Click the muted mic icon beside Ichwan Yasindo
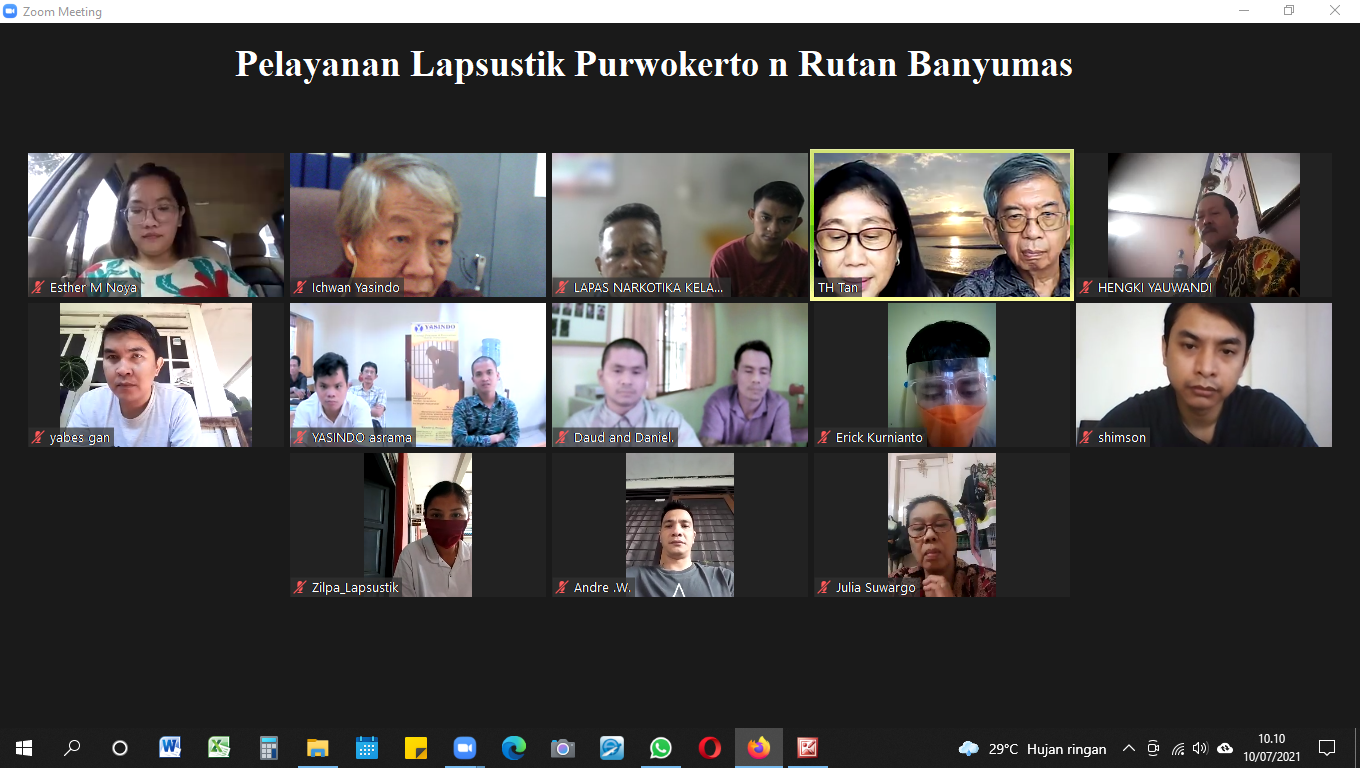This screenshot has height=768, width=1360. pos(300,288)
